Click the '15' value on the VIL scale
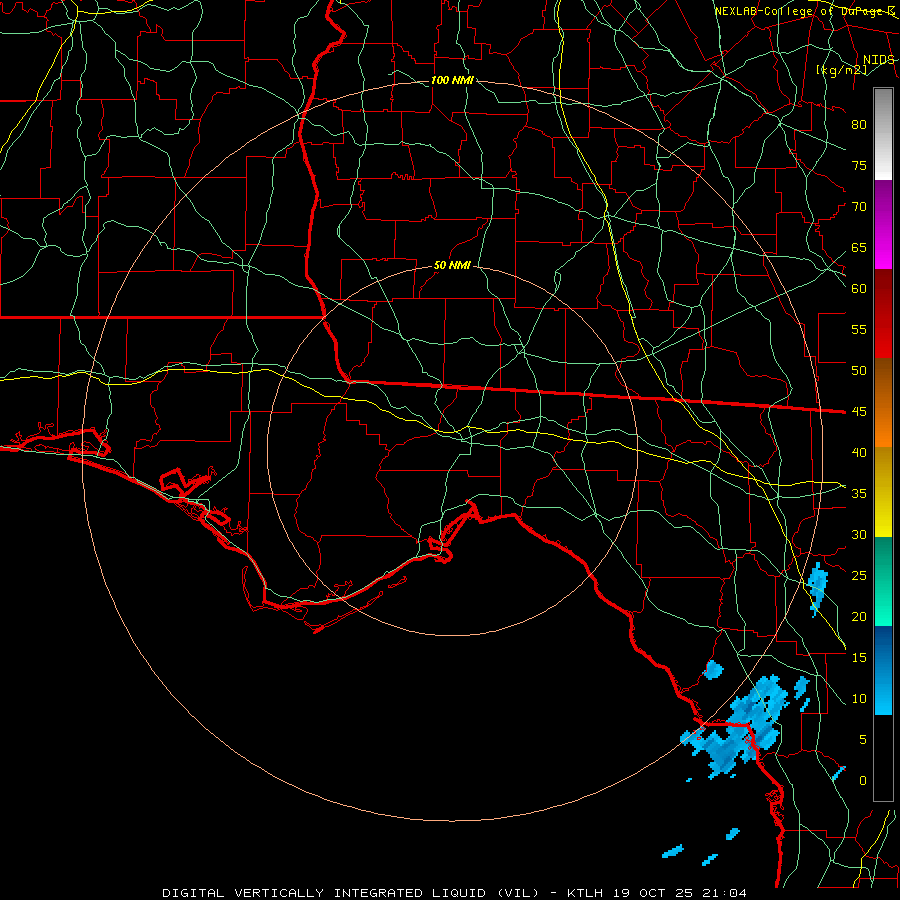900x900 pixels. click(x=859, y=658)
